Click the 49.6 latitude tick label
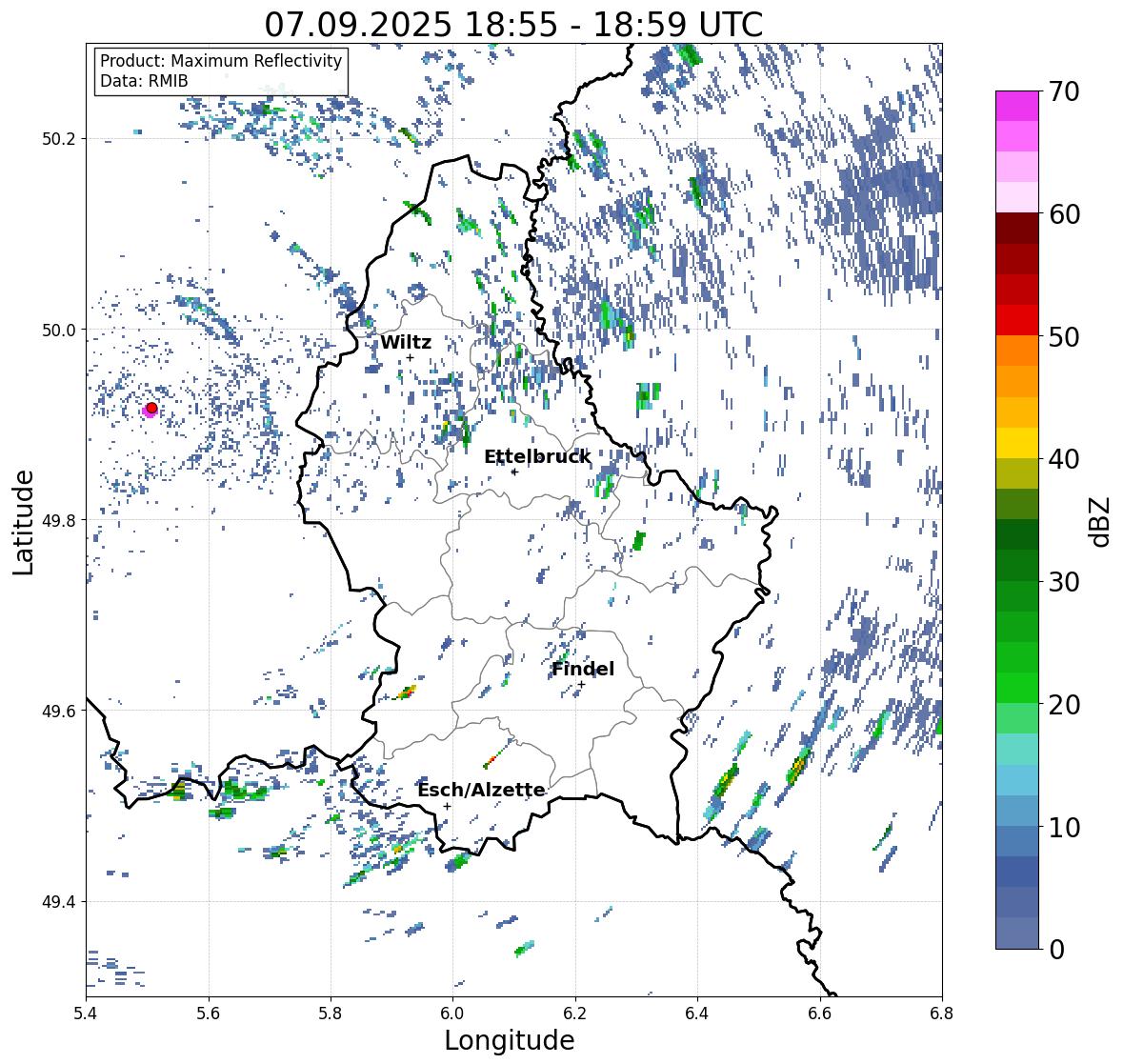 59,711
